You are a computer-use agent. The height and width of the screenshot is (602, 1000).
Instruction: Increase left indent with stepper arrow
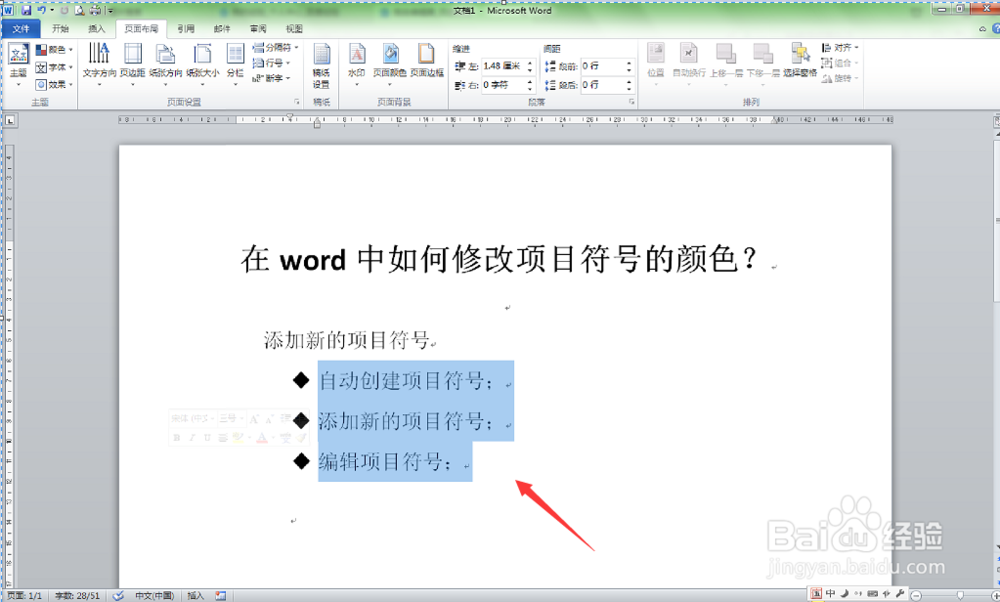[530, 63]
